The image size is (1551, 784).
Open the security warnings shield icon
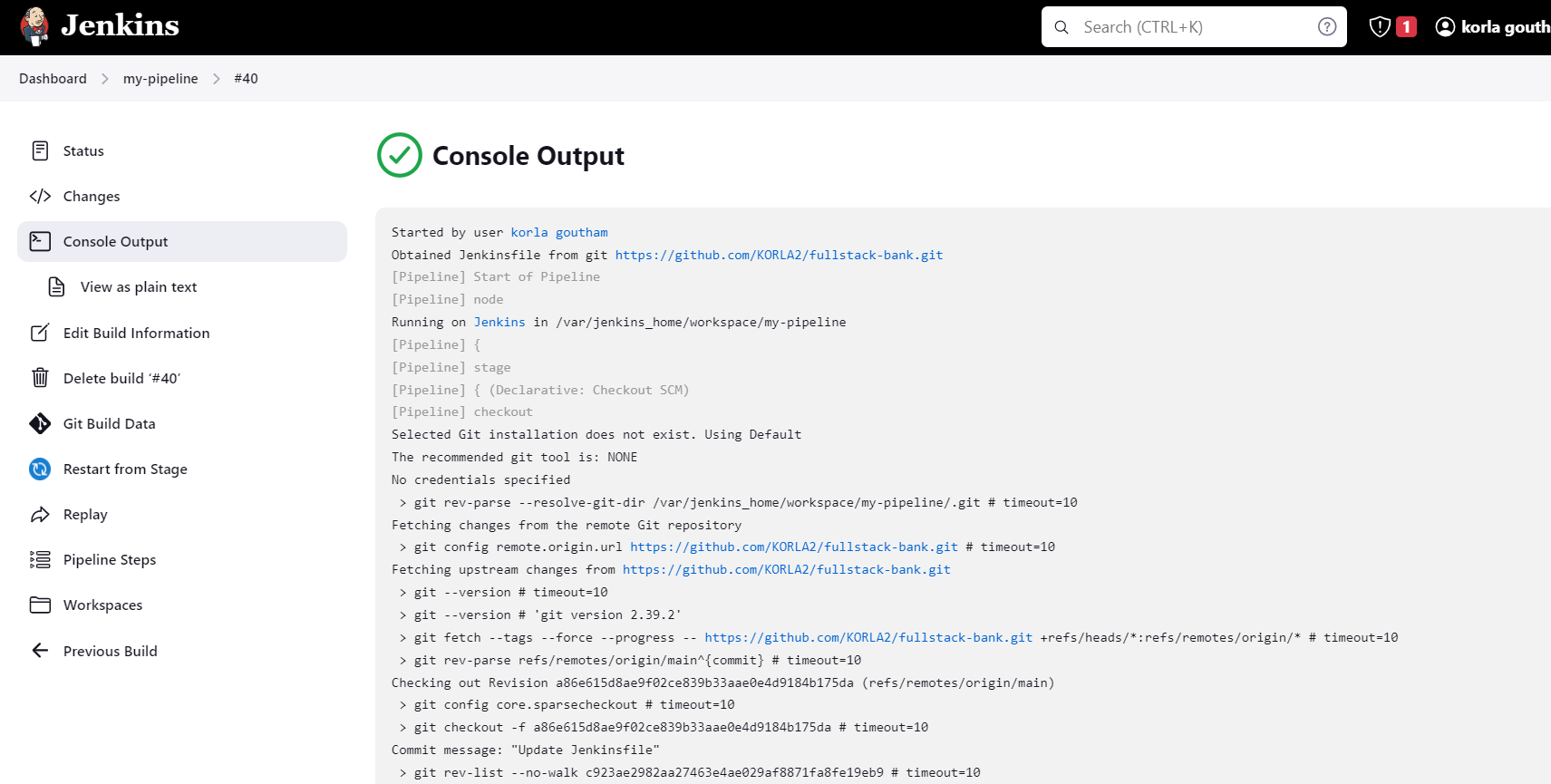click(1380, 27)
